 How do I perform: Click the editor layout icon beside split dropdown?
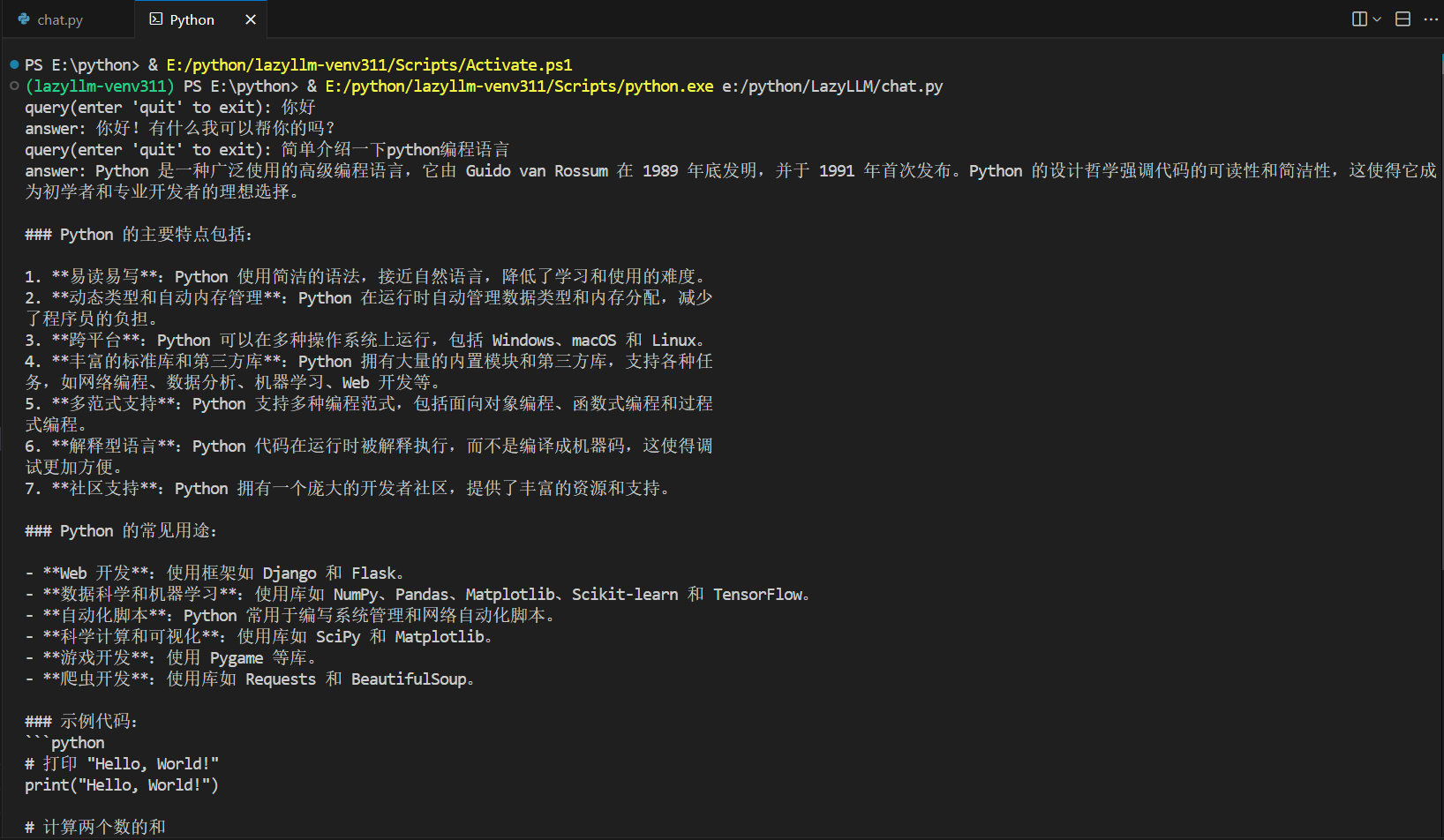click(x=1403, y=19)
